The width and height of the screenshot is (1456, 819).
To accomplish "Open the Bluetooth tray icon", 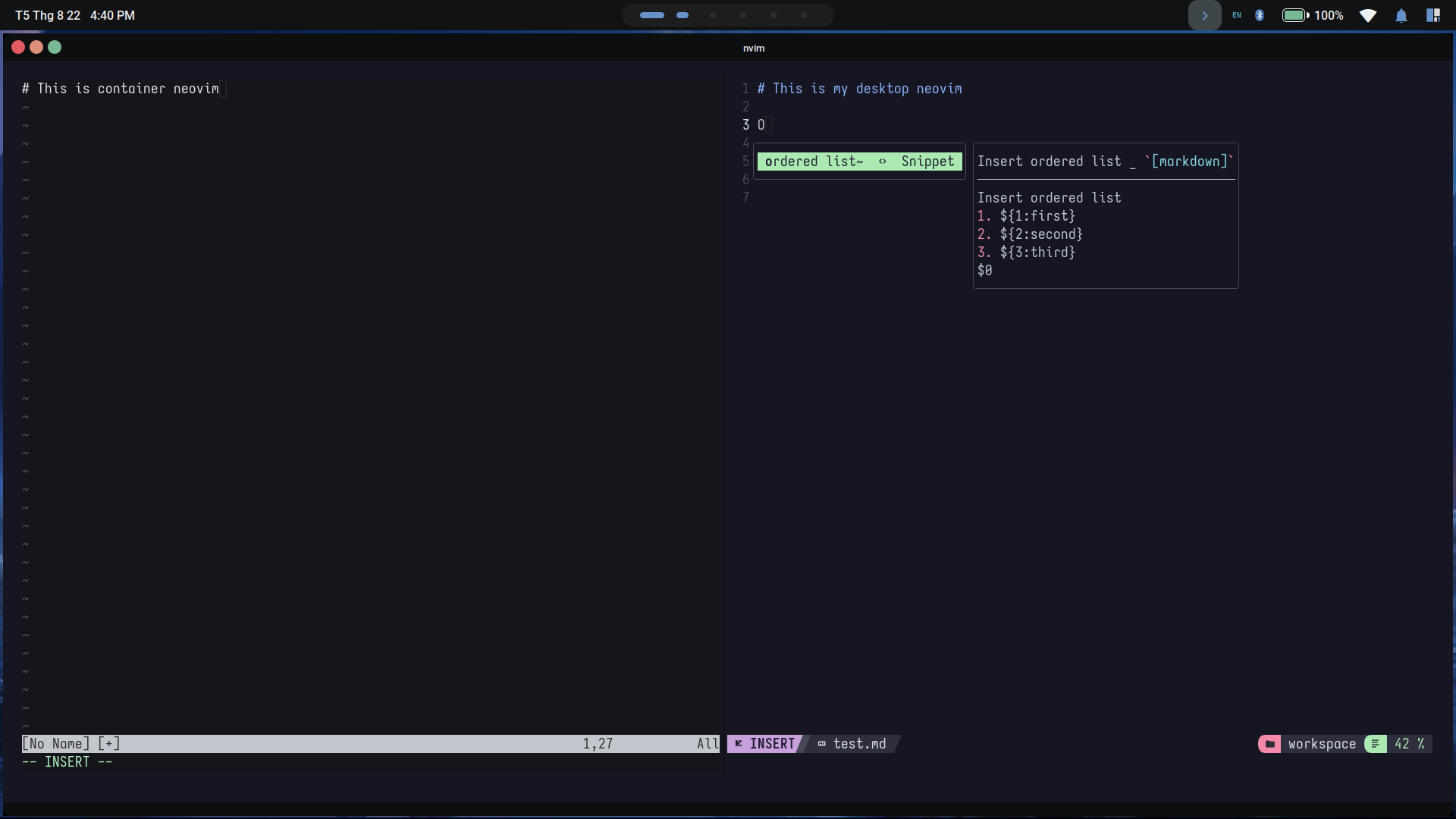I will click(x=1260, y=15).
